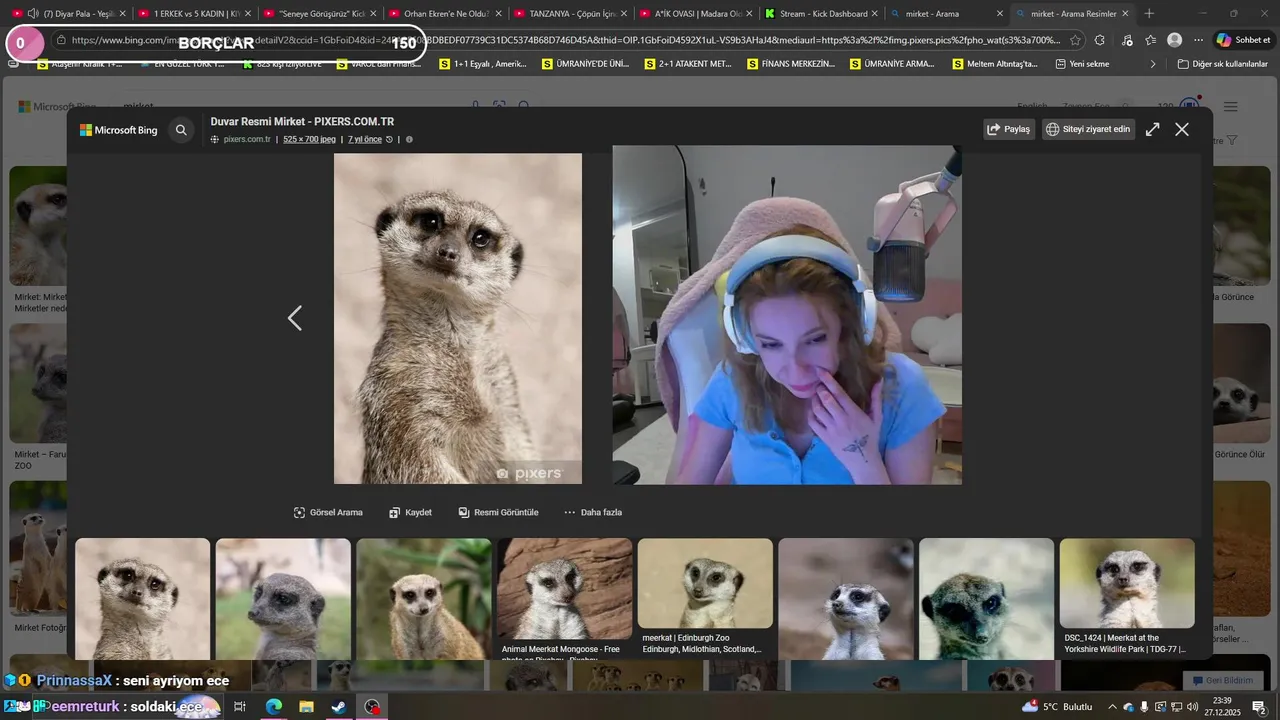This screenshot has height=720, width=1280.
Task: Click the Geri Bildirim feedback button
Action: (x=1222, y=680)
